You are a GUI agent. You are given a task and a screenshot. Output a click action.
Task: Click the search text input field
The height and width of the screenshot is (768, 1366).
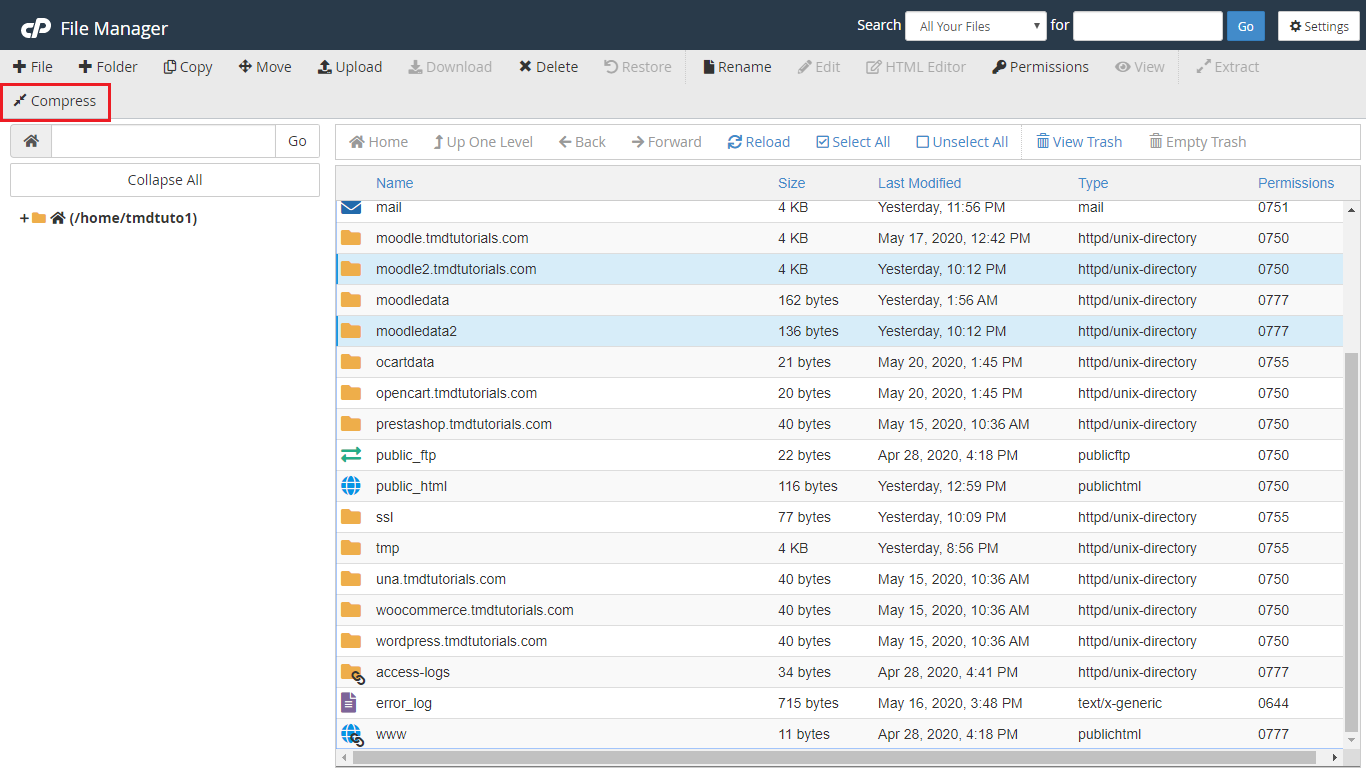(1147, 26)
